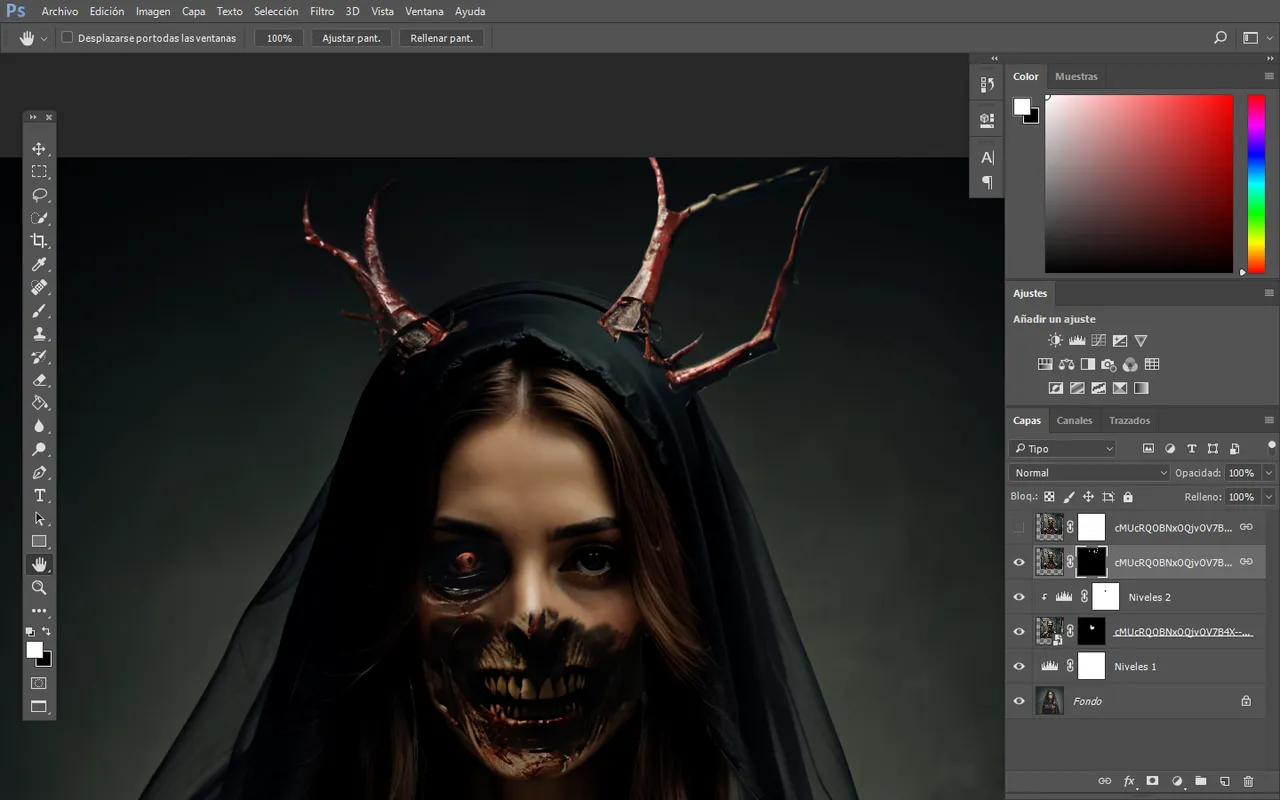
Task: Open the Ajustes panel options menu
Action: click(1269, 293)
